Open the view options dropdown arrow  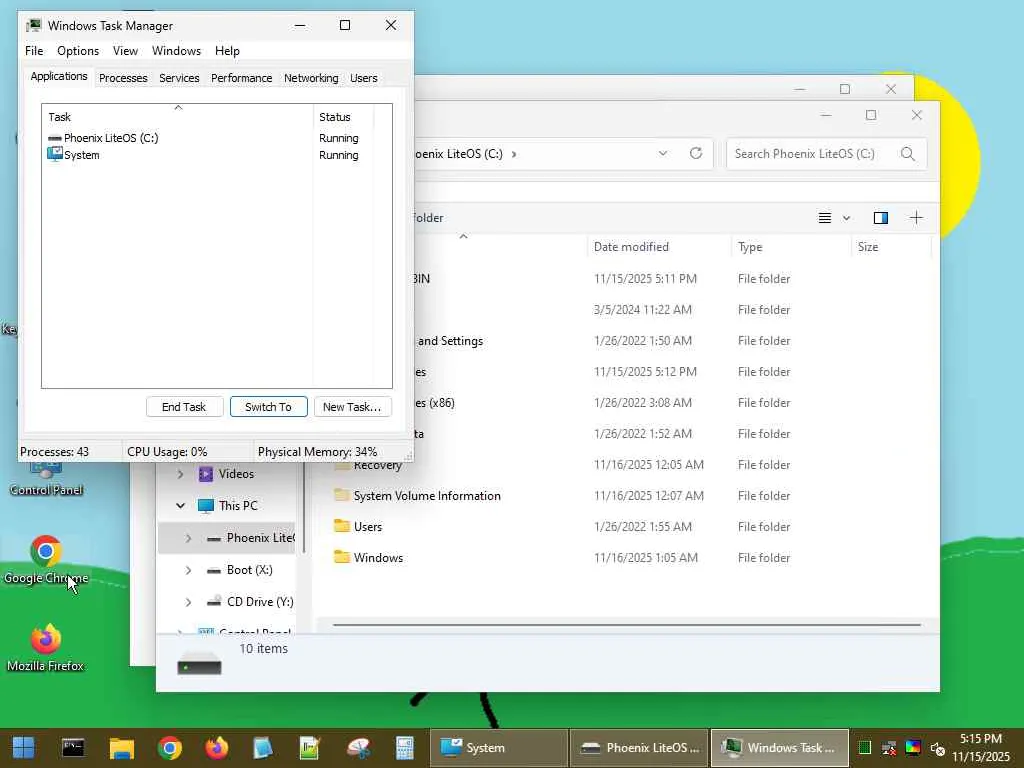click(x=846, y=217)
